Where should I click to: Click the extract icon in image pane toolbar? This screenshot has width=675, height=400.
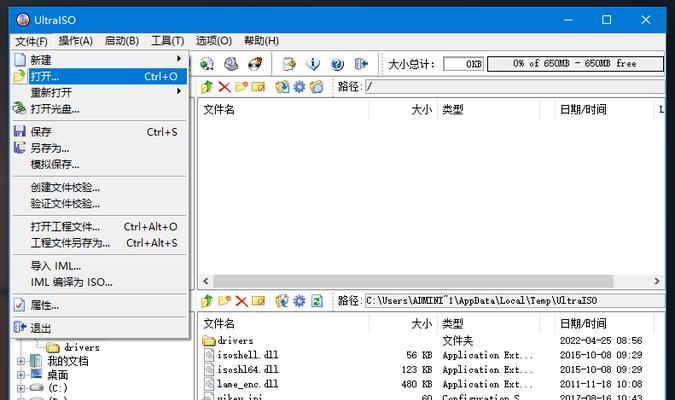point(282,87)
